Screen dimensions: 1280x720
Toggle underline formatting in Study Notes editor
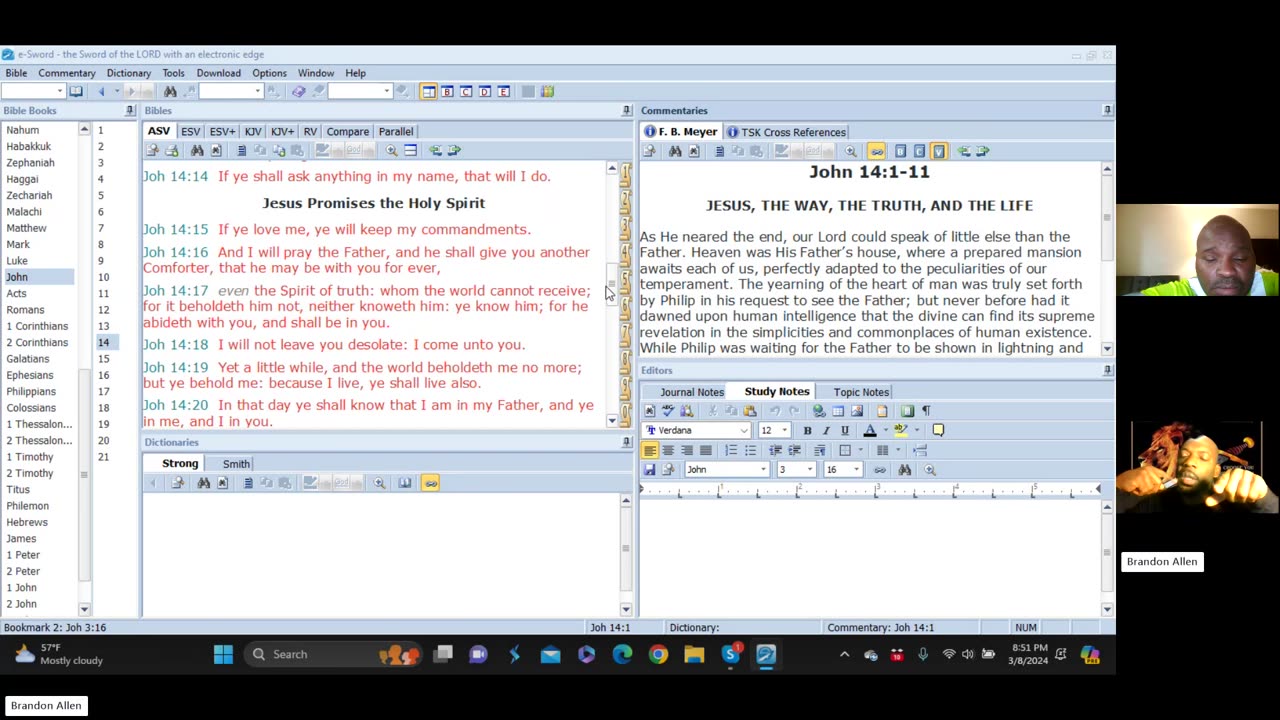[x=845, y=430]
